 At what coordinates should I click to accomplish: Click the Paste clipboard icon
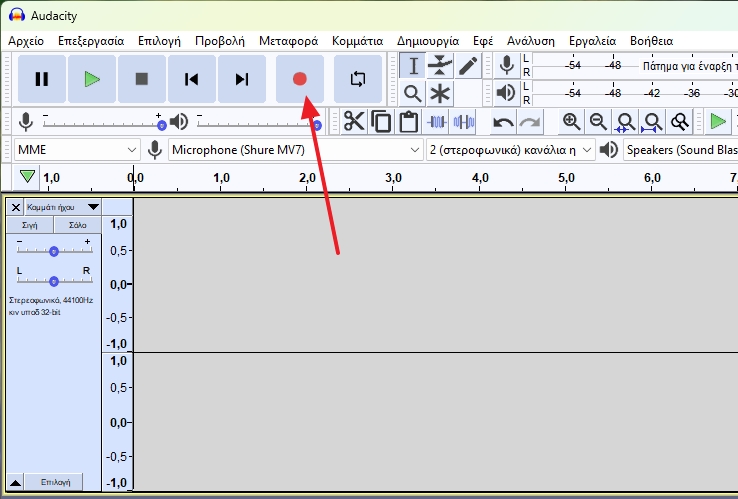pyautogui.click(x=408, y=122)
